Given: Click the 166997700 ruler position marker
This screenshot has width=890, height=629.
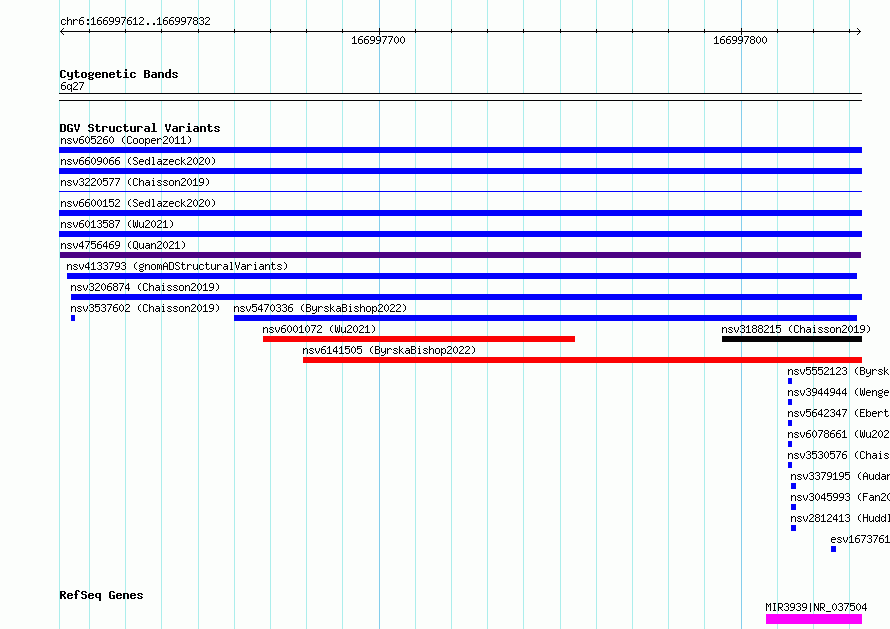Looking at the screenshot, I should [378, 40].
